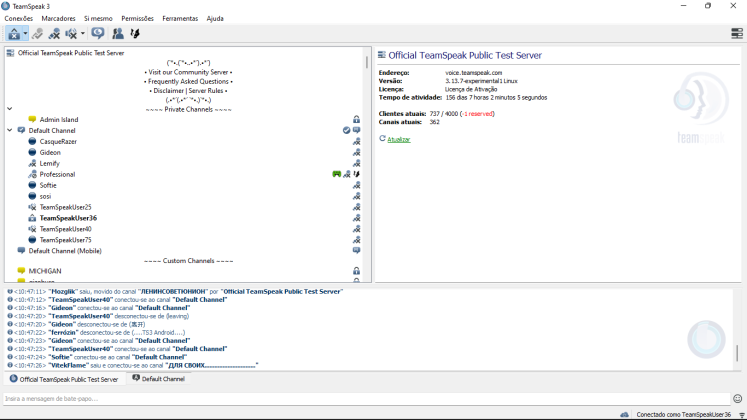
Task: Select Default Channel (Mobile)
Action: (64, 251)
